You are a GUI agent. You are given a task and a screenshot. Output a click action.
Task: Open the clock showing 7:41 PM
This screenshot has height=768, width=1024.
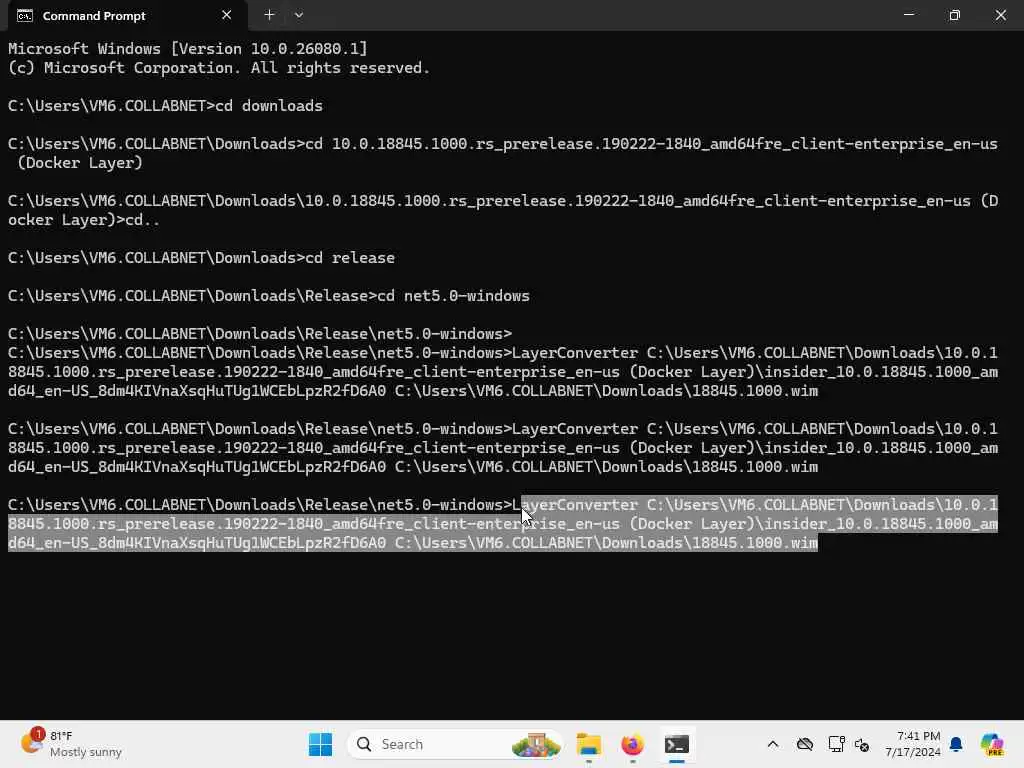pos(913,744)
